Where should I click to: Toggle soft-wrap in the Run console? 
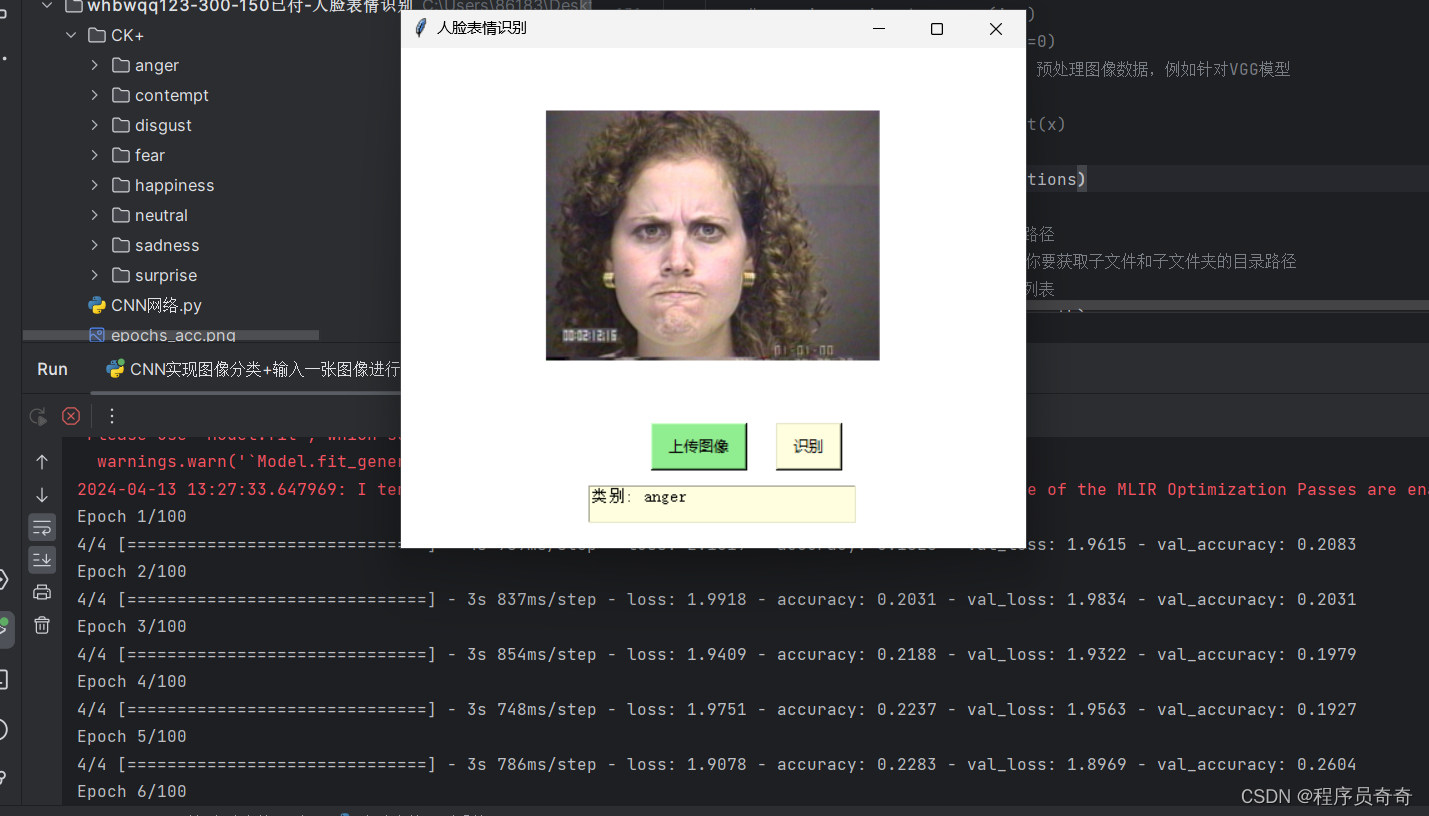pyautogui.click(x=42, y=527)
